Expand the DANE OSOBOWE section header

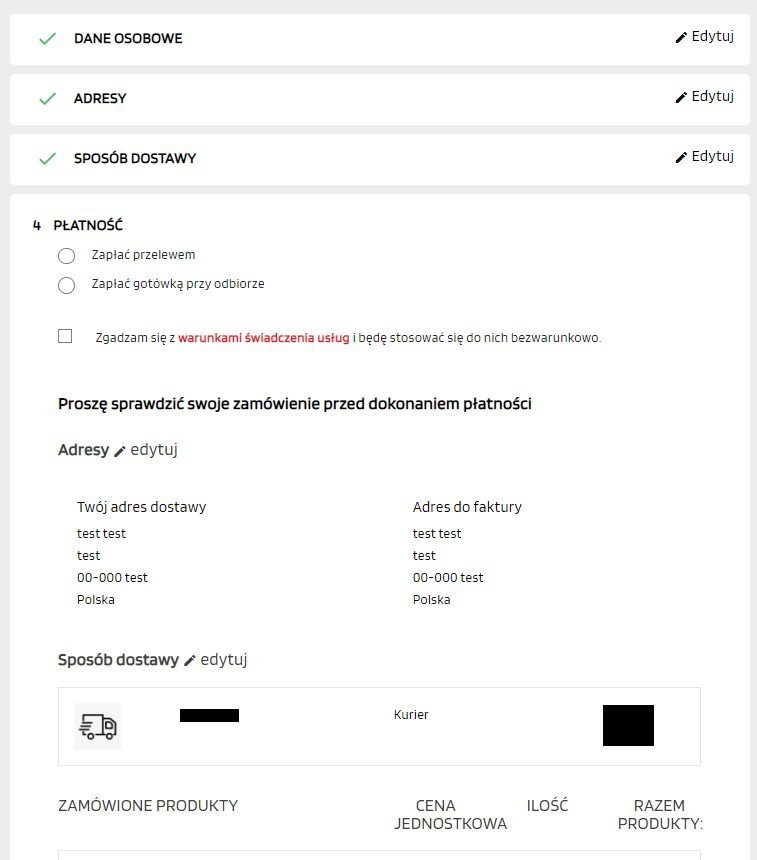coord(128,39)
